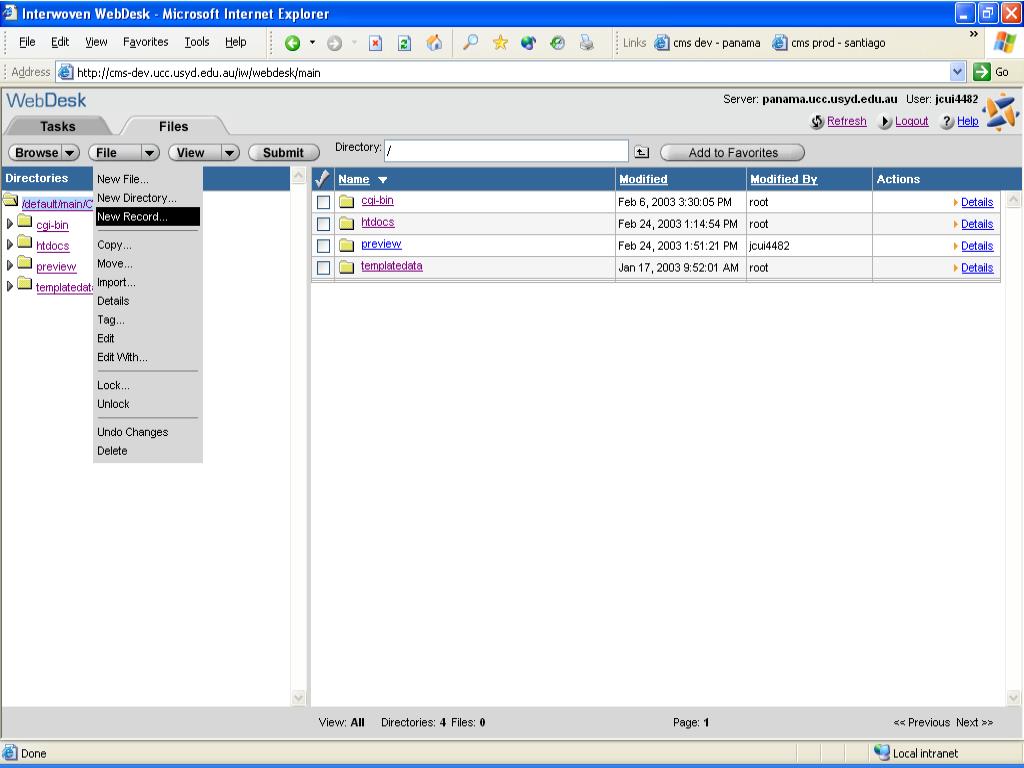Click the Go arrow button by the address bar
Image resolution: width=1024 pixels, height=768 pixels.
point(982,72)
